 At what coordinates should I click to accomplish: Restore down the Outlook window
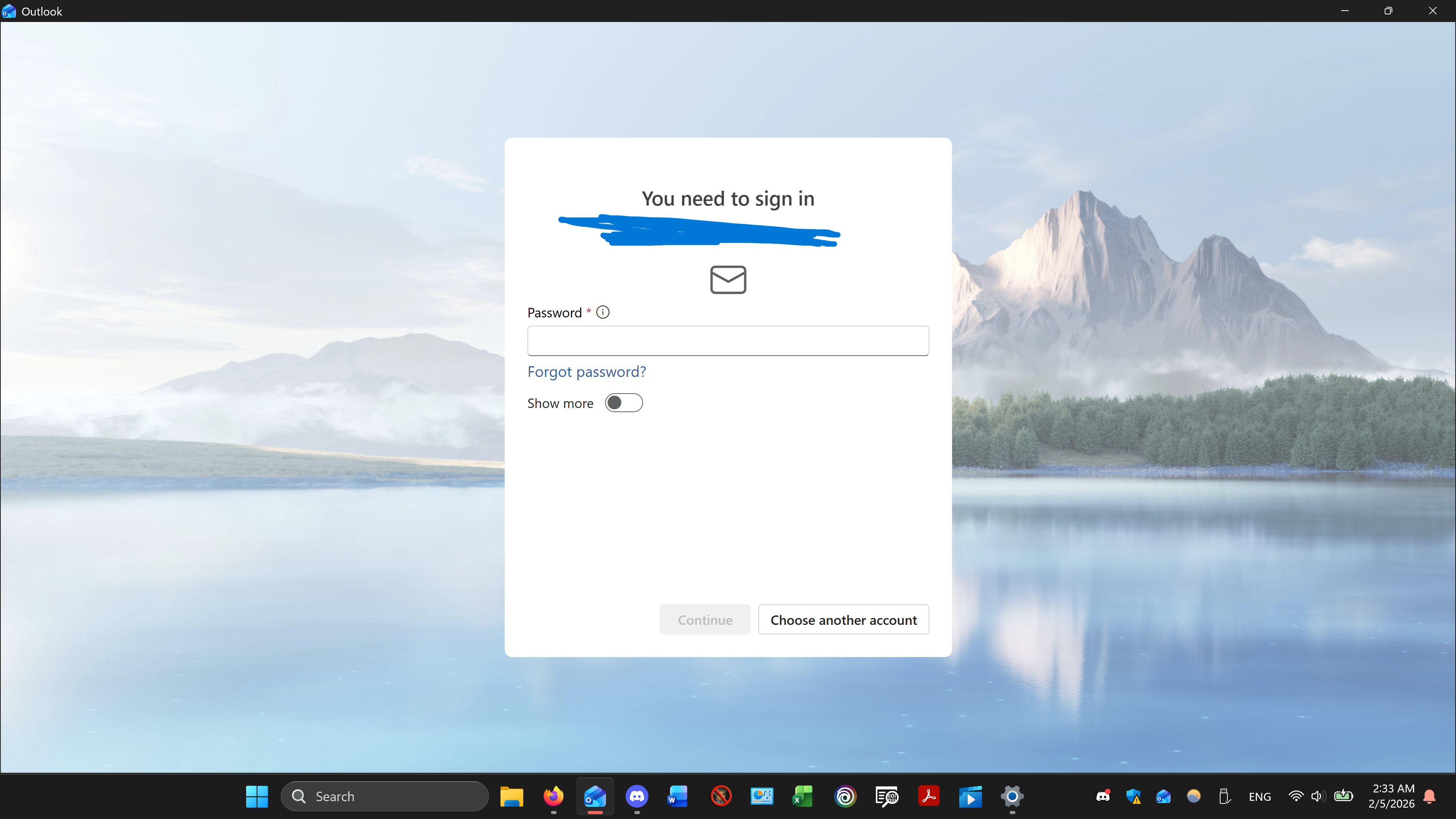tap(1388, 11)
